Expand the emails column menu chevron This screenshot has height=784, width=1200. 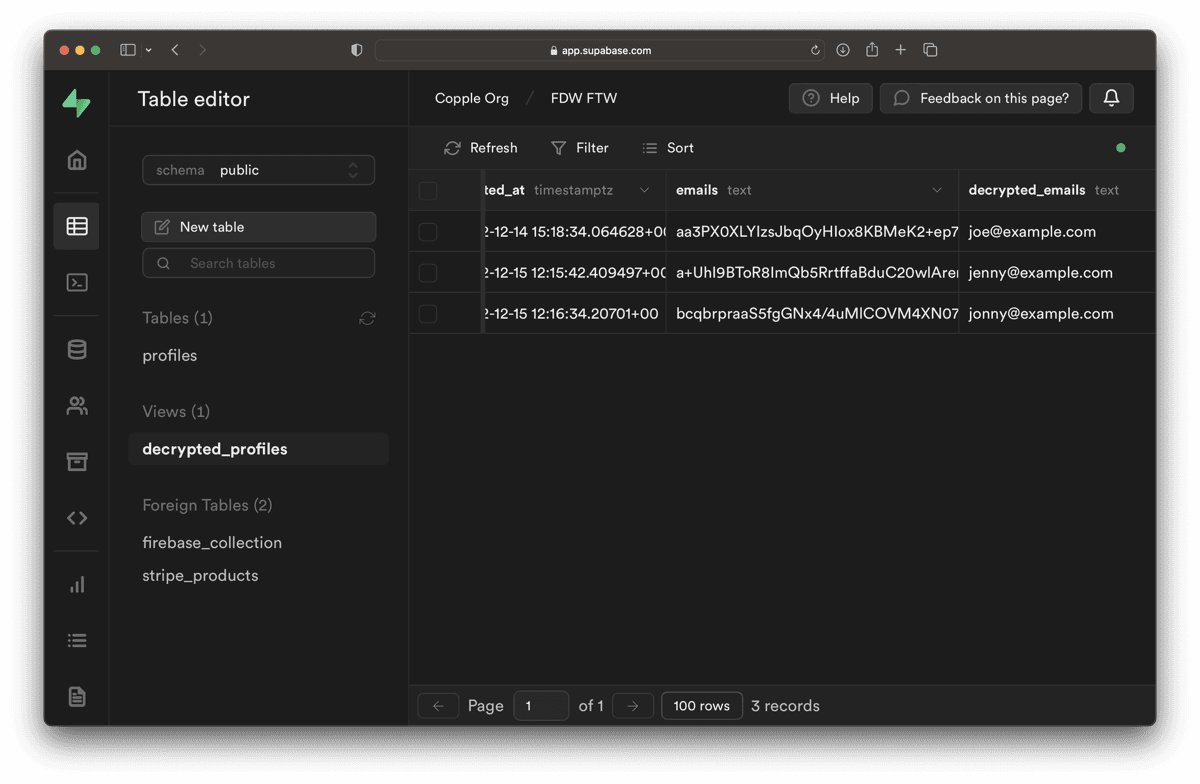click(x=937, y=190)
